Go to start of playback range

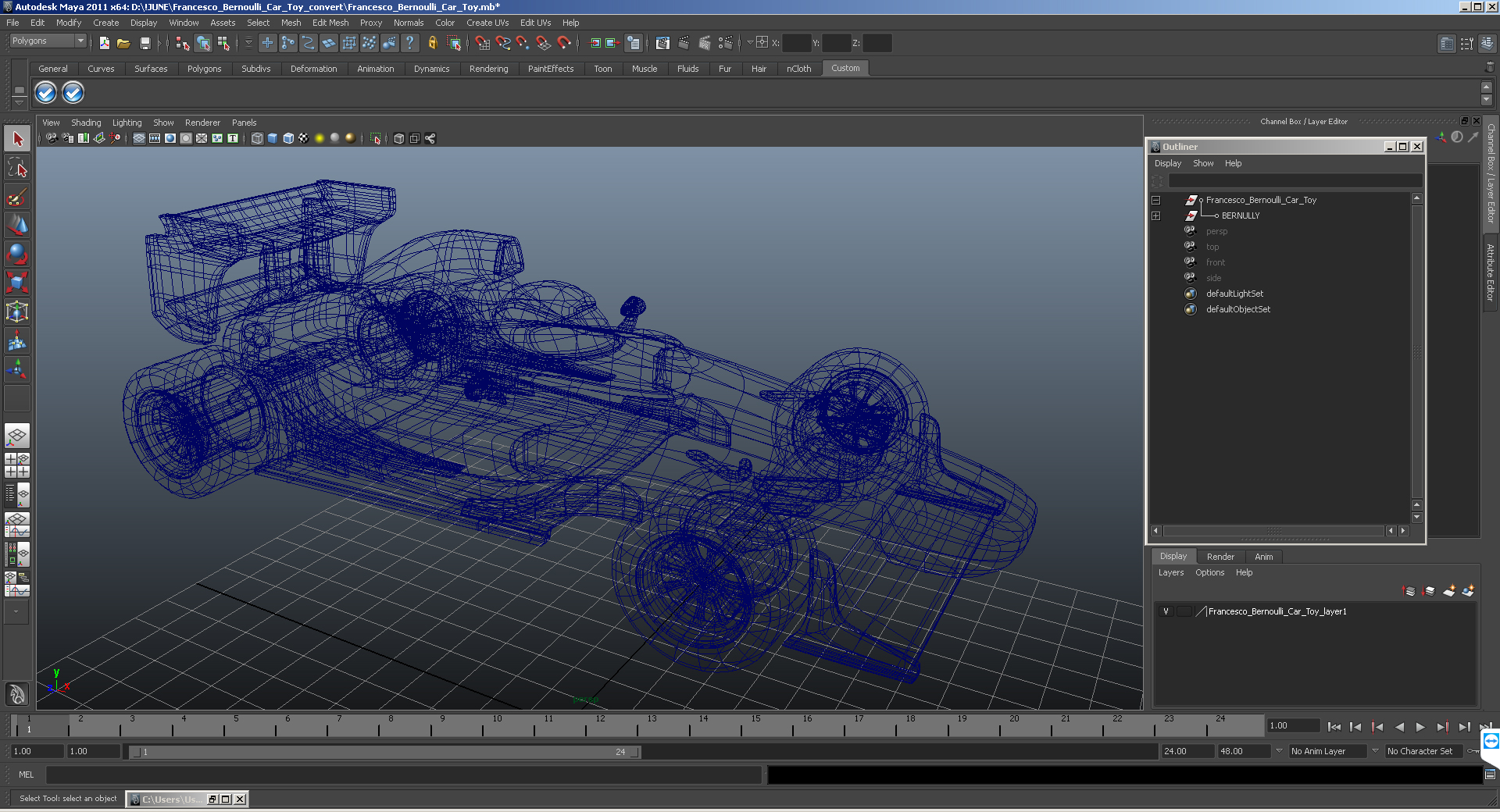(1334, 727)
